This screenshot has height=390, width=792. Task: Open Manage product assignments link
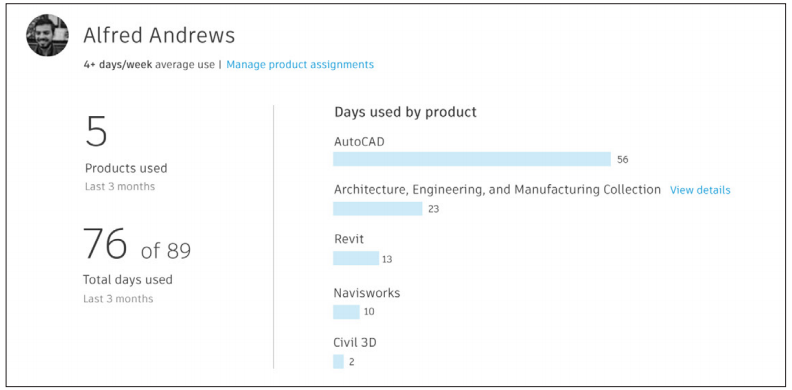[x=300, y=65]
